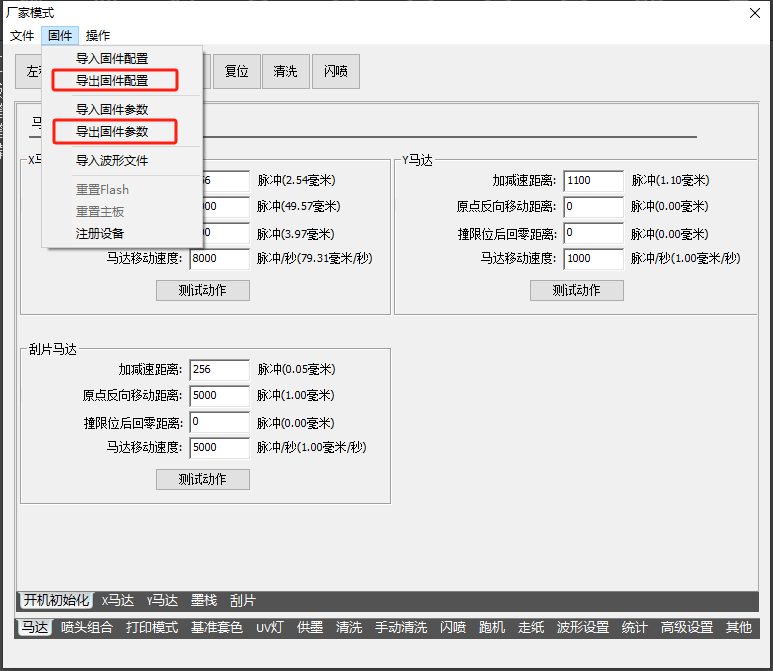Select 导出固件配置 menu entry
773x671 pixels.
tap(112, 80)
